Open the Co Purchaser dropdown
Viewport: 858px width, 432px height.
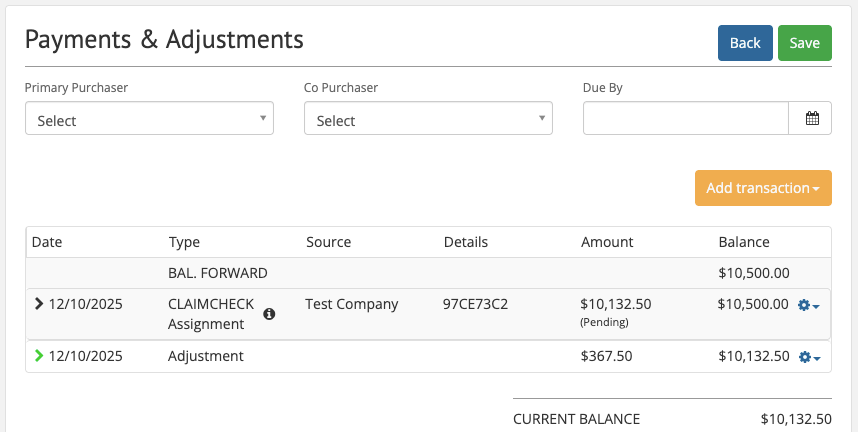(428, 118)
